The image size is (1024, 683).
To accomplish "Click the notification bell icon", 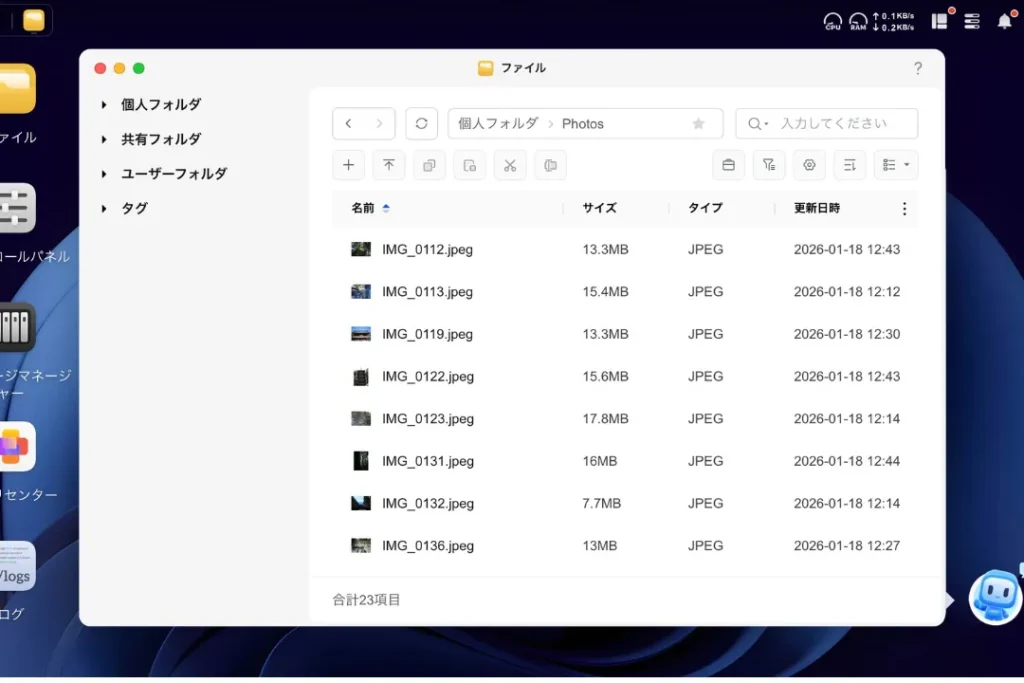I will coord(1004,21).
